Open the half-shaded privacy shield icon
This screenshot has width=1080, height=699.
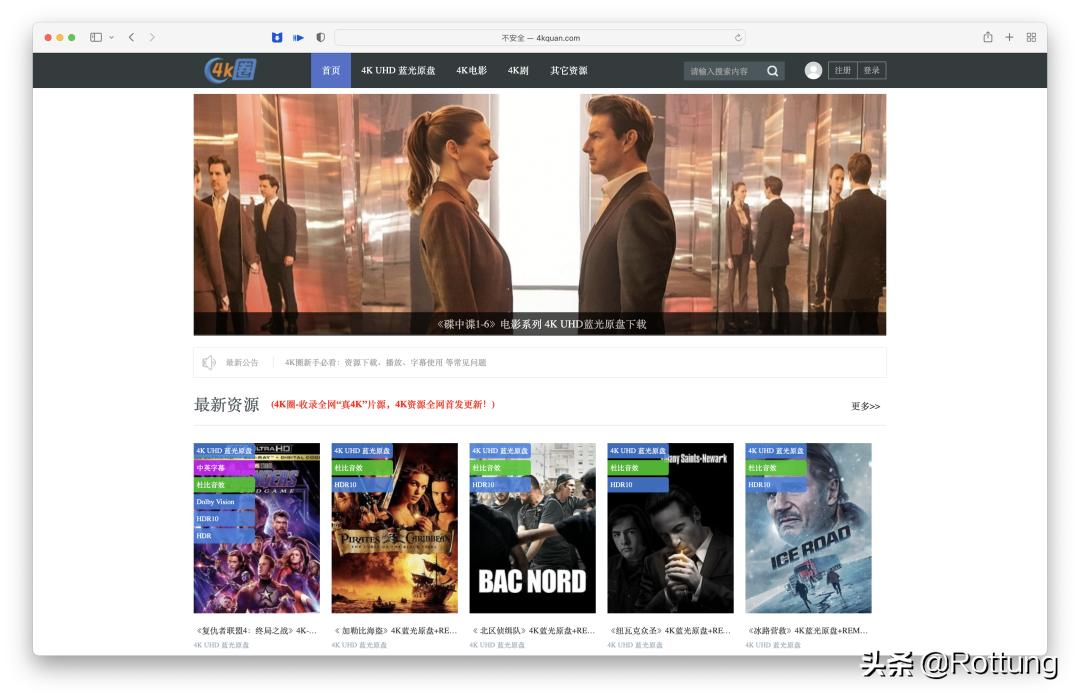tap(321, 37)
